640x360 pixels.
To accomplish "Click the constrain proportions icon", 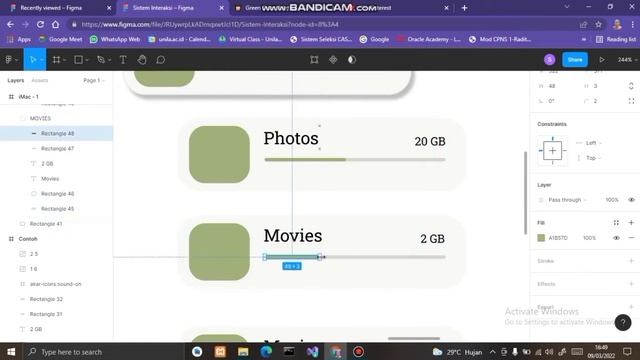I will [631, 86].
